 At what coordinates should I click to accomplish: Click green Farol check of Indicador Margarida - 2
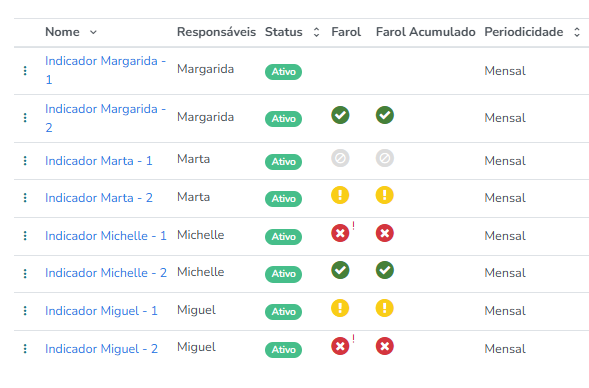pos(340,115)
